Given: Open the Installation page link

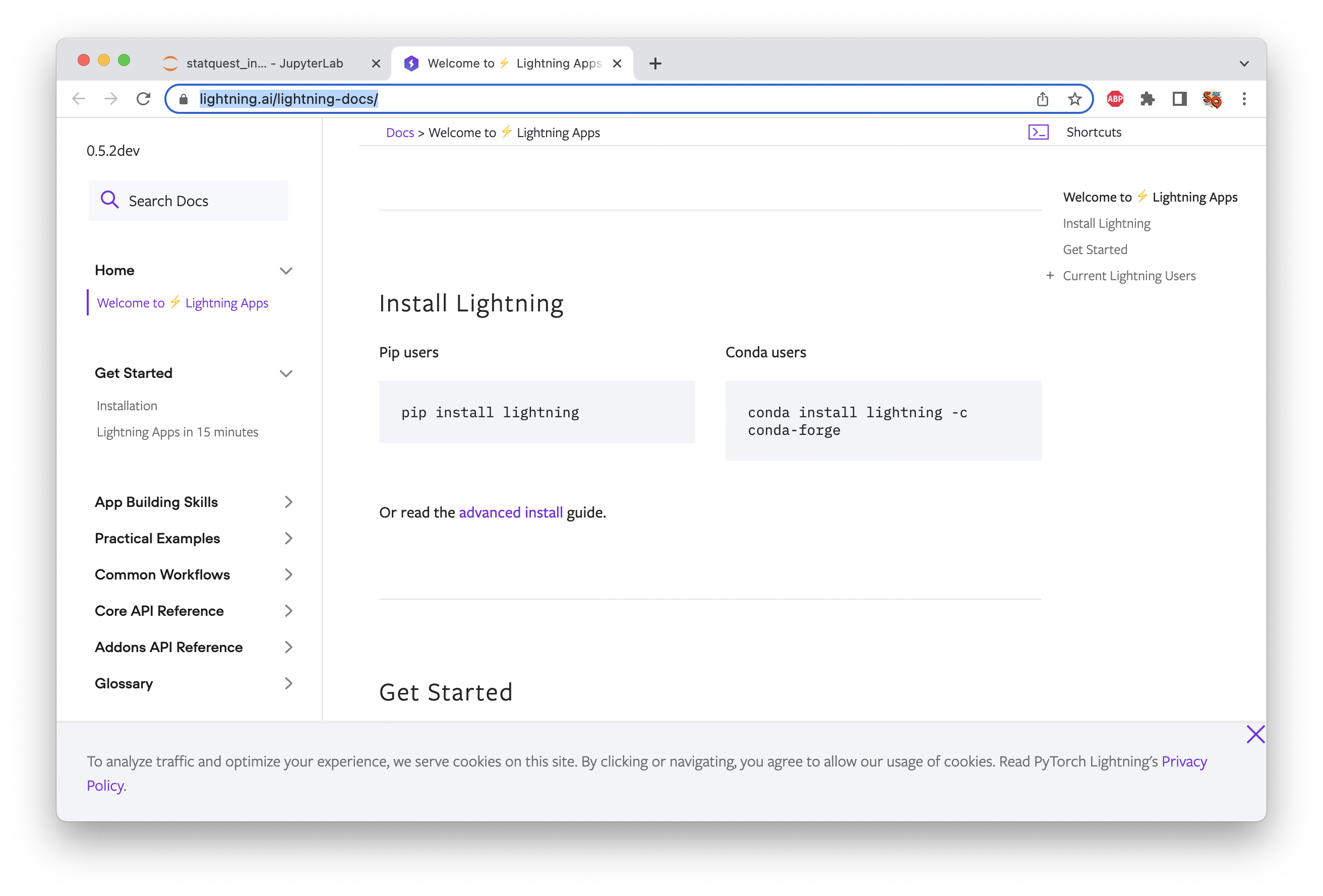Looking at the screenshot, I should [x=127, y=406].
